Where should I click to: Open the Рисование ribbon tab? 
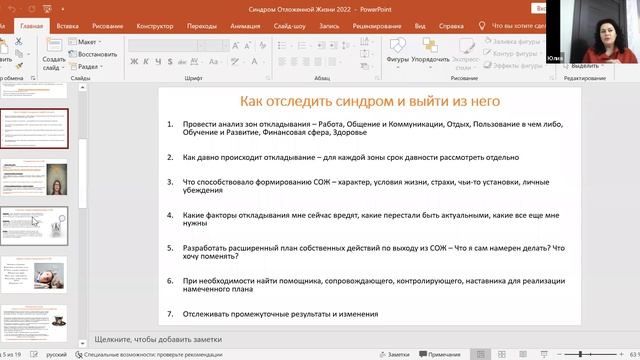point(107,26)
